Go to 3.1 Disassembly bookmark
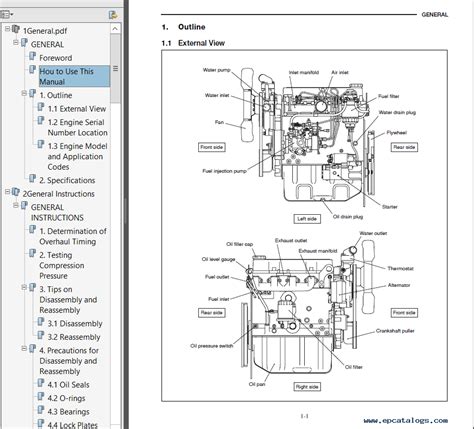 tap(75, 324)
